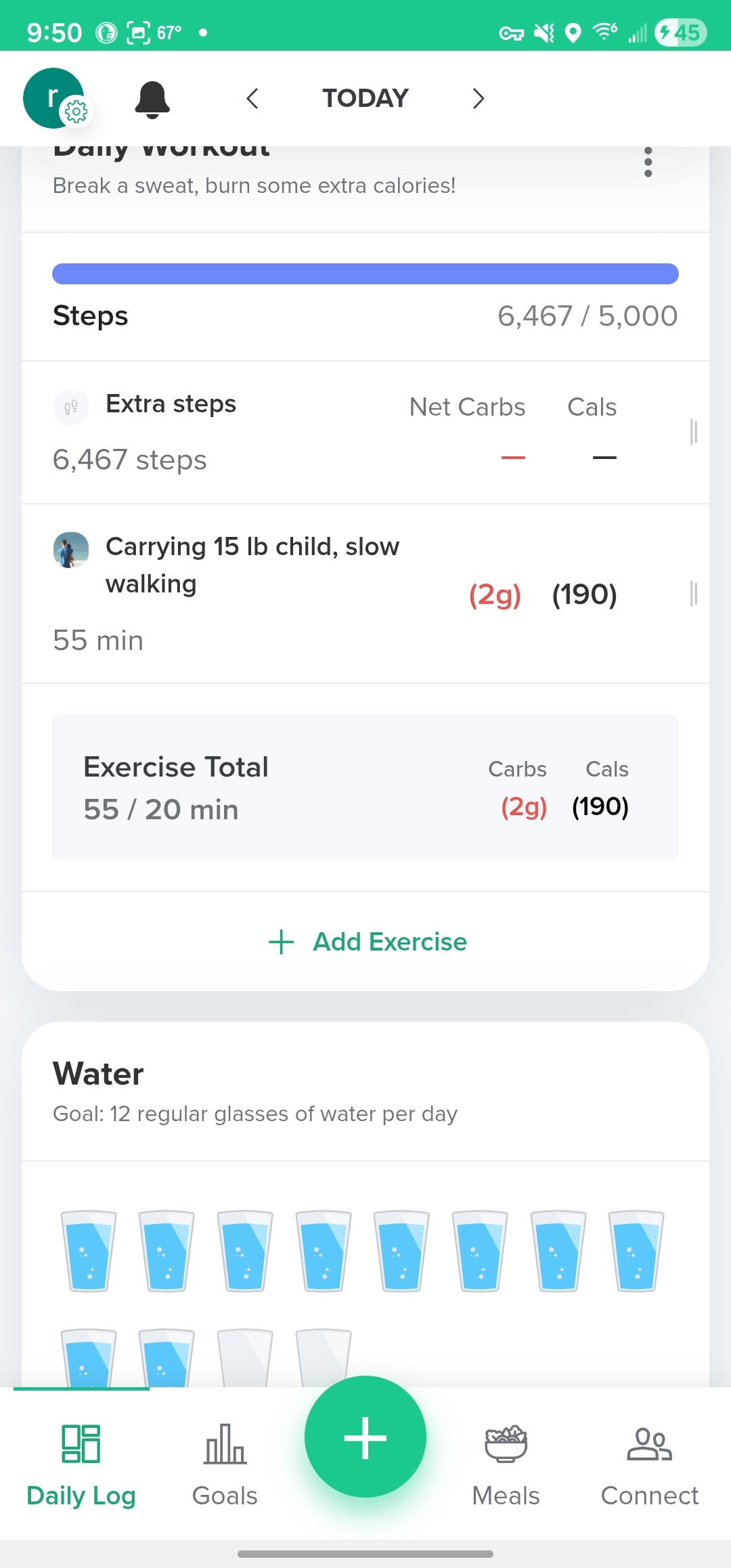The width and height of the screenshot is (731, 1568).
Task: Open the Connect tab
Action: pos(649,1464)
